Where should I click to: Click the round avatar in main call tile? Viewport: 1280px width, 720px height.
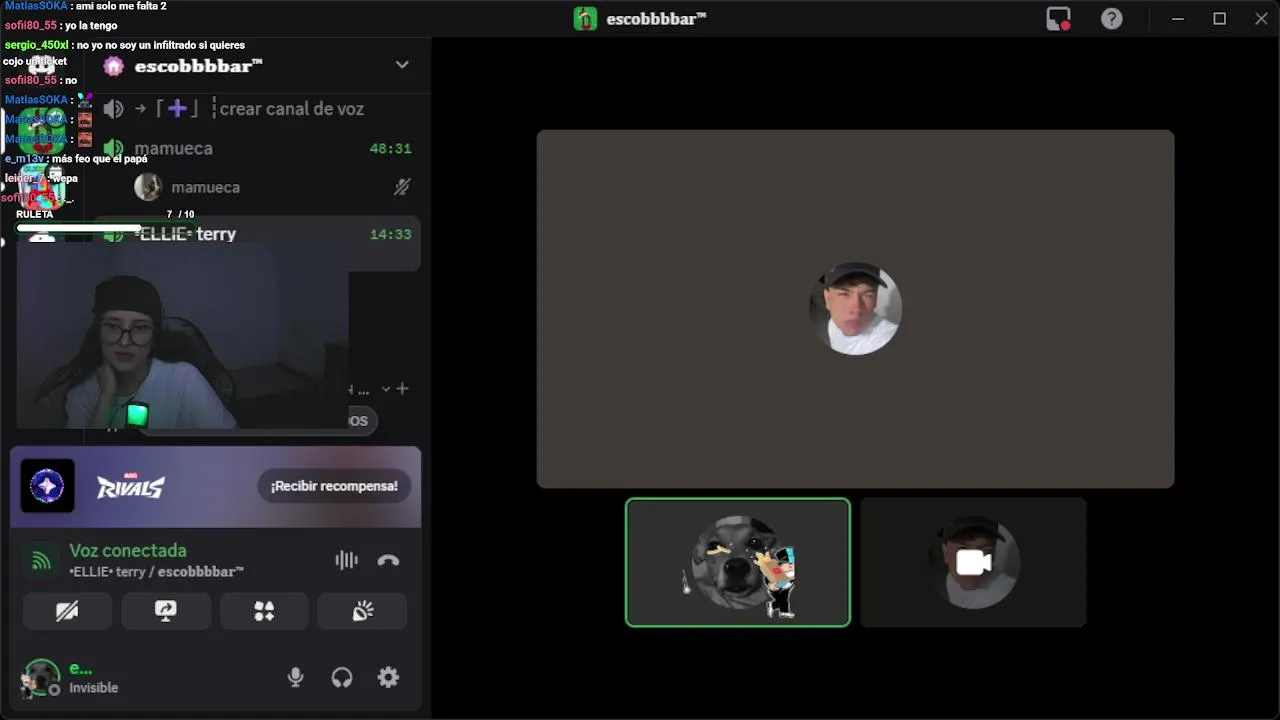pos(855,309)
